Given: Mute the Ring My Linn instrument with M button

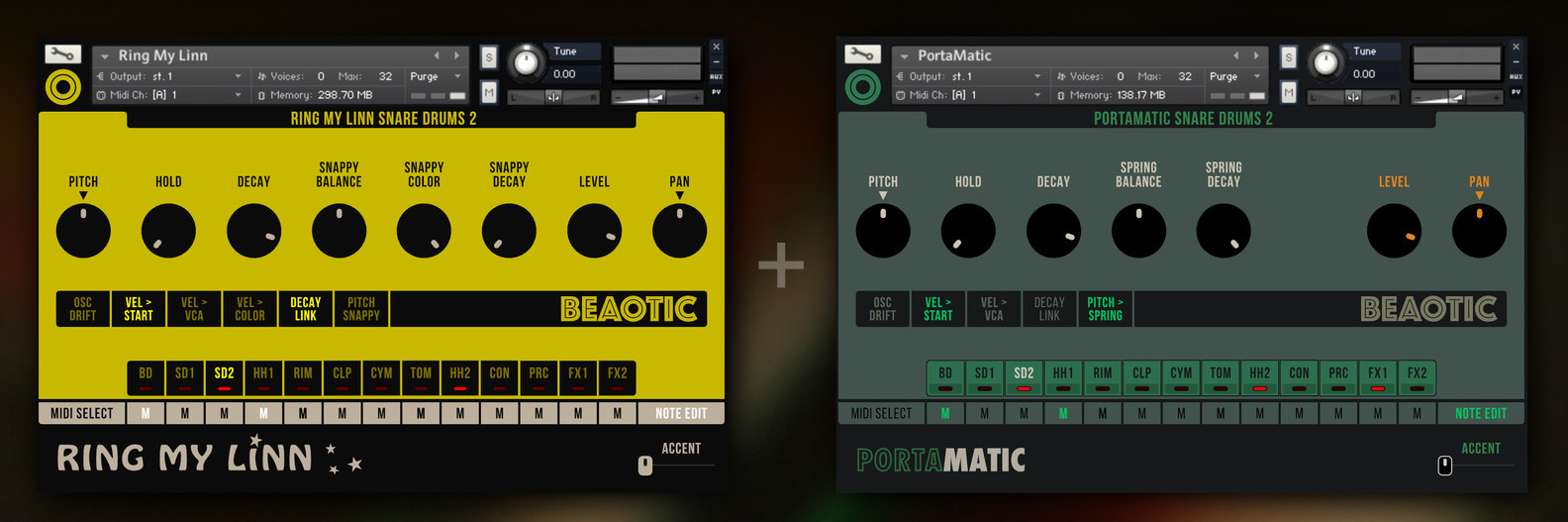Looking at the screenshot, I should click(489, 92).
